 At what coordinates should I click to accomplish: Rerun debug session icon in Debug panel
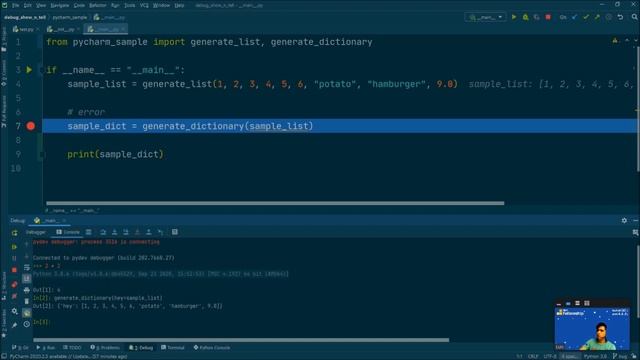(15, 233)
